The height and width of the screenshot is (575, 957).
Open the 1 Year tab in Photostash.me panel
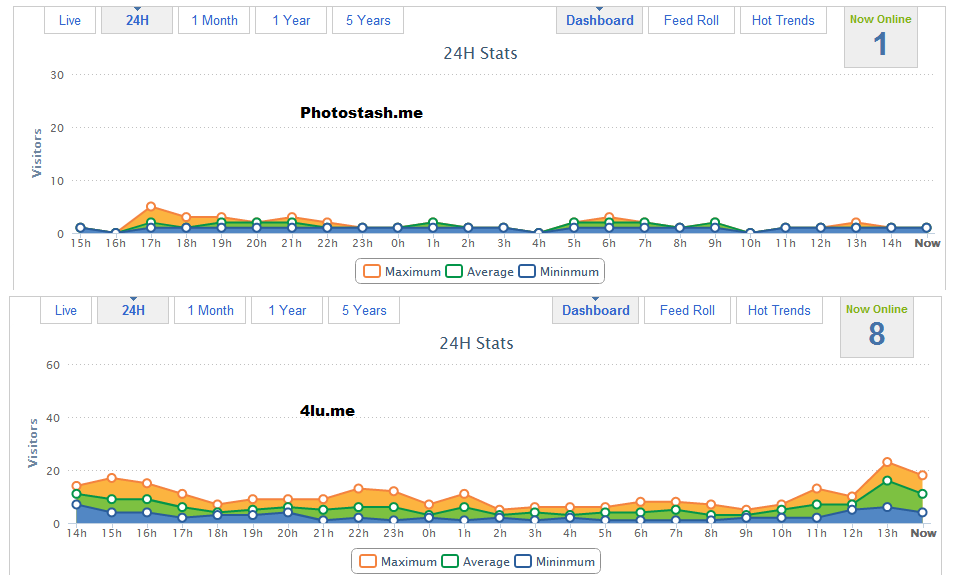291,20
